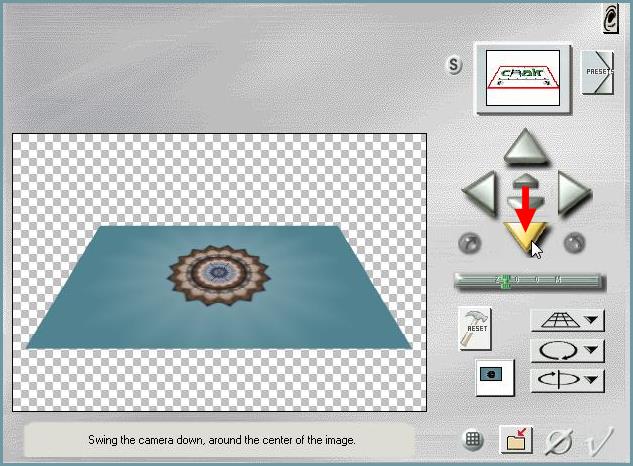The image size is (633, 466).
Task: Confirm with the checkmark OK button
Action: 599,440
